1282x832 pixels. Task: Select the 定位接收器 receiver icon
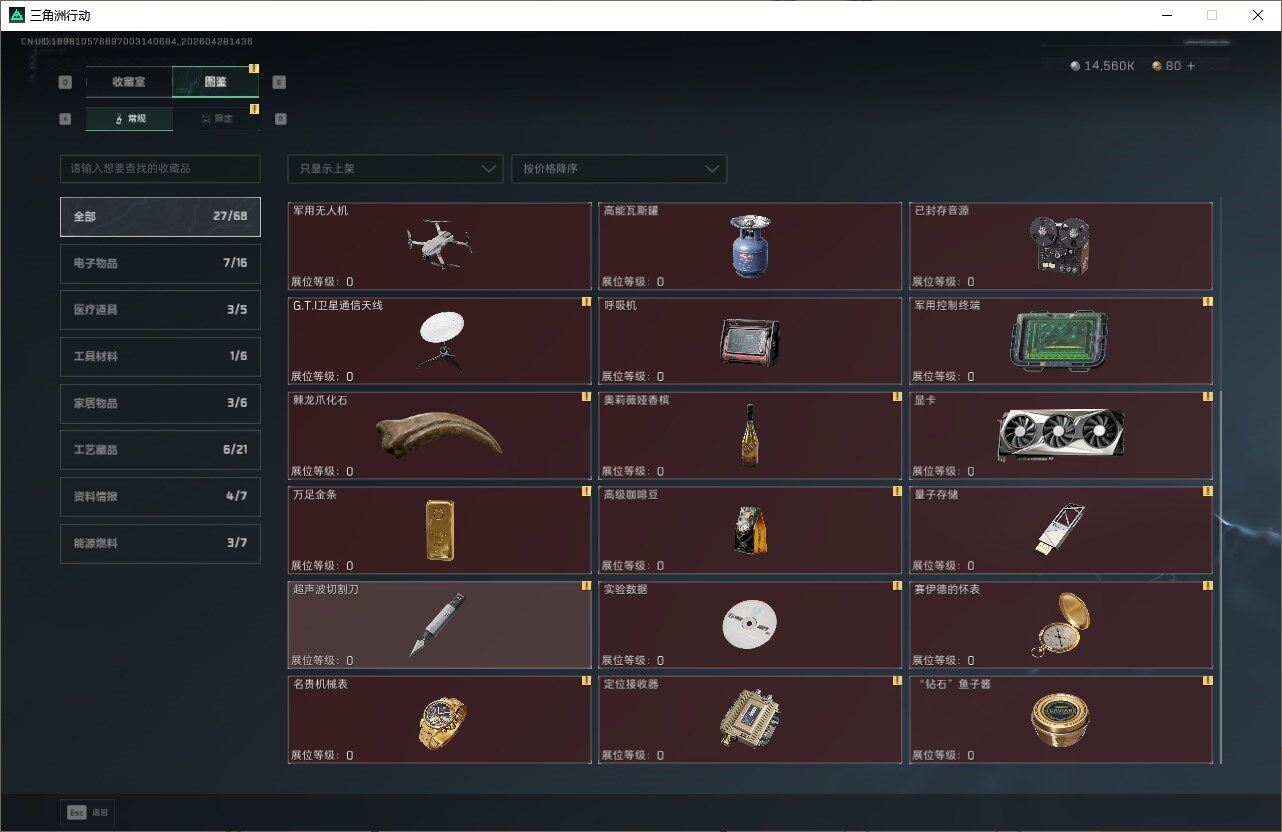pyautogui.click(x=749, y=719)
